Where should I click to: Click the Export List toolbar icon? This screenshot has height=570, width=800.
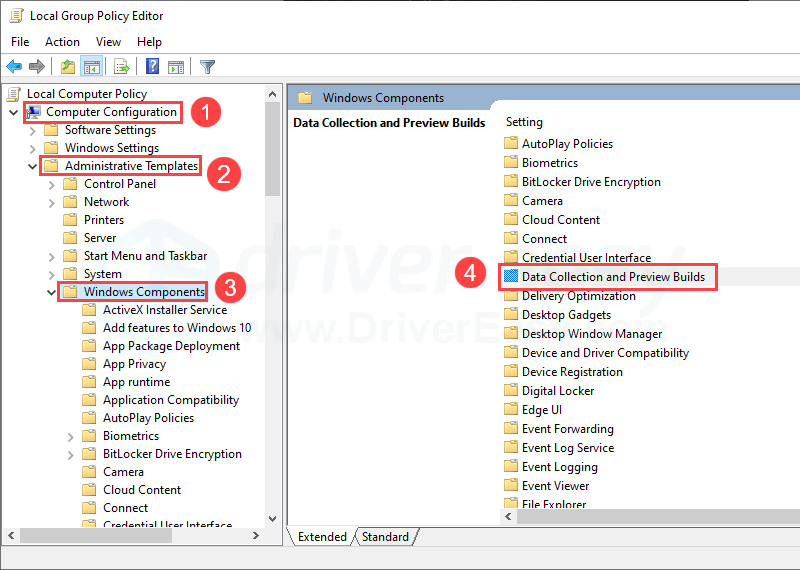click(121, 66)
